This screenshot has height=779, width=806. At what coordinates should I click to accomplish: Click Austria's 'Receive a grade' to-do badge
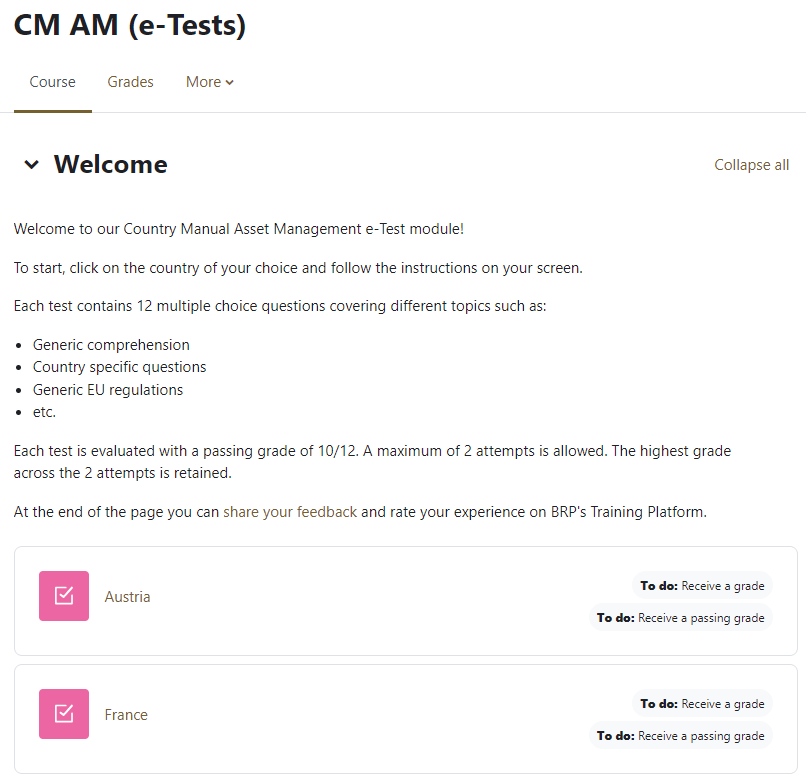pos(703,586)
